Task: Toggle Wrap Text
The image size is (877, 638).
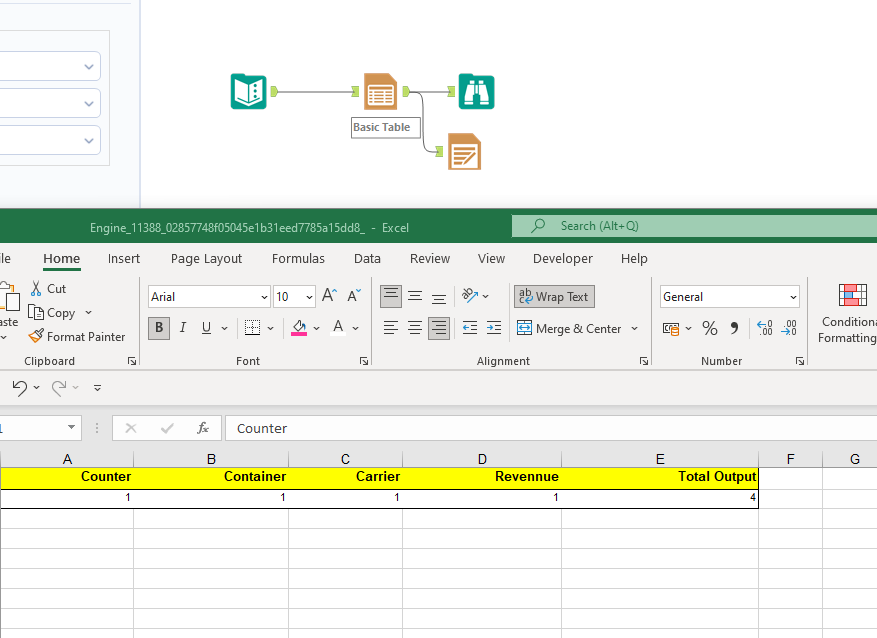Action: (x=553, y=296)
